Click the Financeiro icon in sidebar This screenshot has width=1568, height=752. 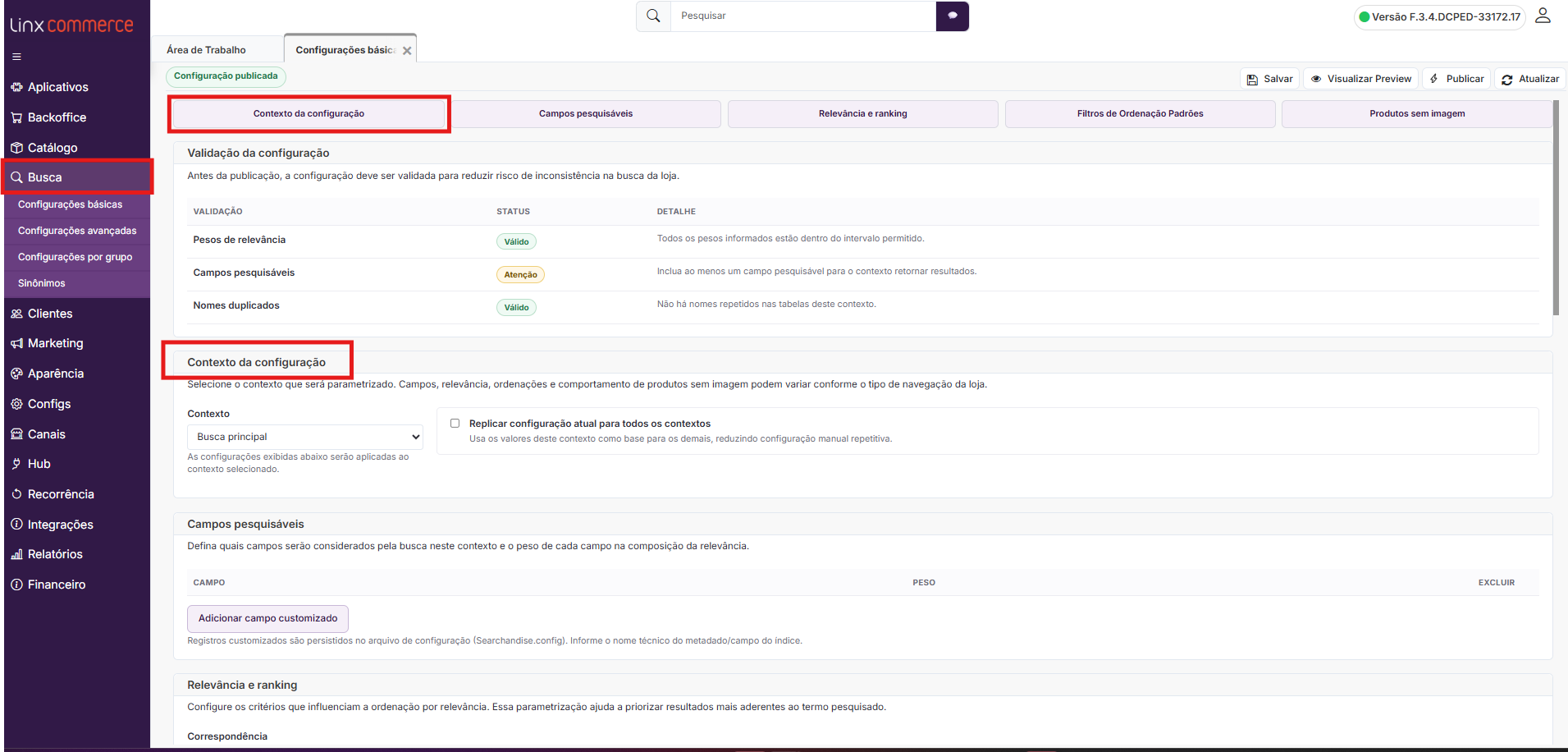pos(16,585)
